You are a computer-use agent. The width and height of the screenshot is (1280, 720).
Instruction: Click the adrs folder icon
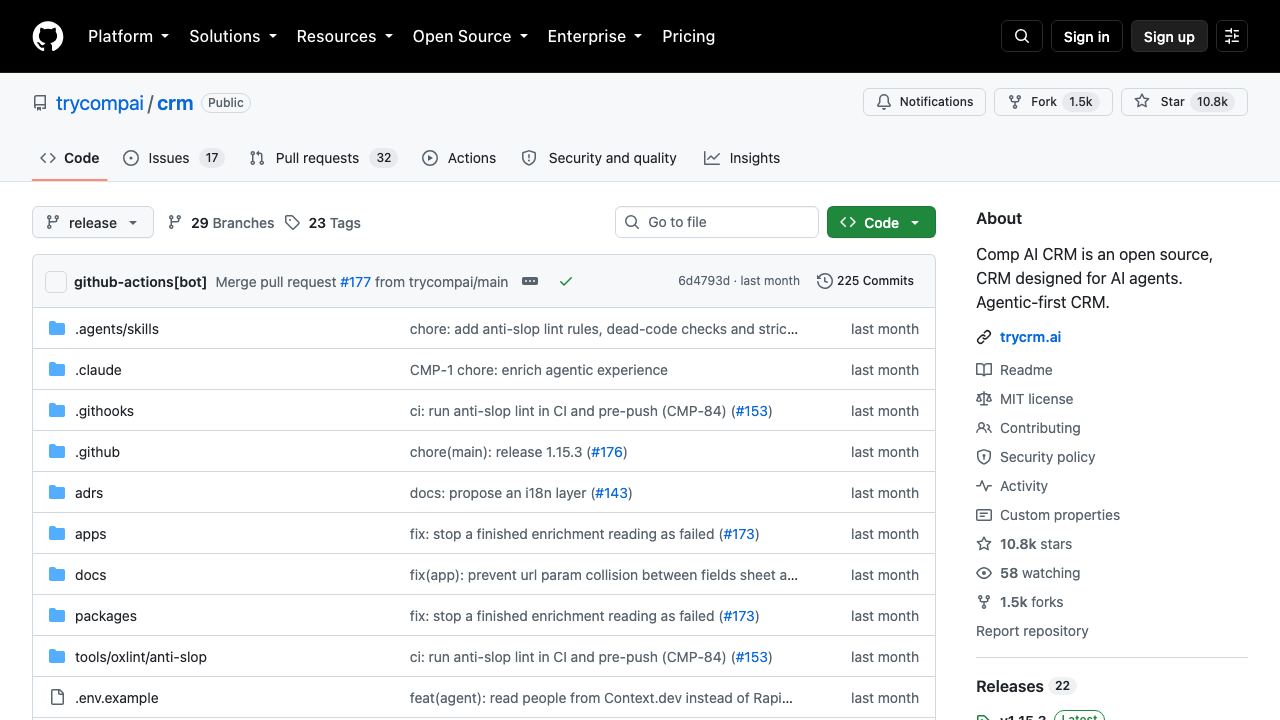point(57,493)
